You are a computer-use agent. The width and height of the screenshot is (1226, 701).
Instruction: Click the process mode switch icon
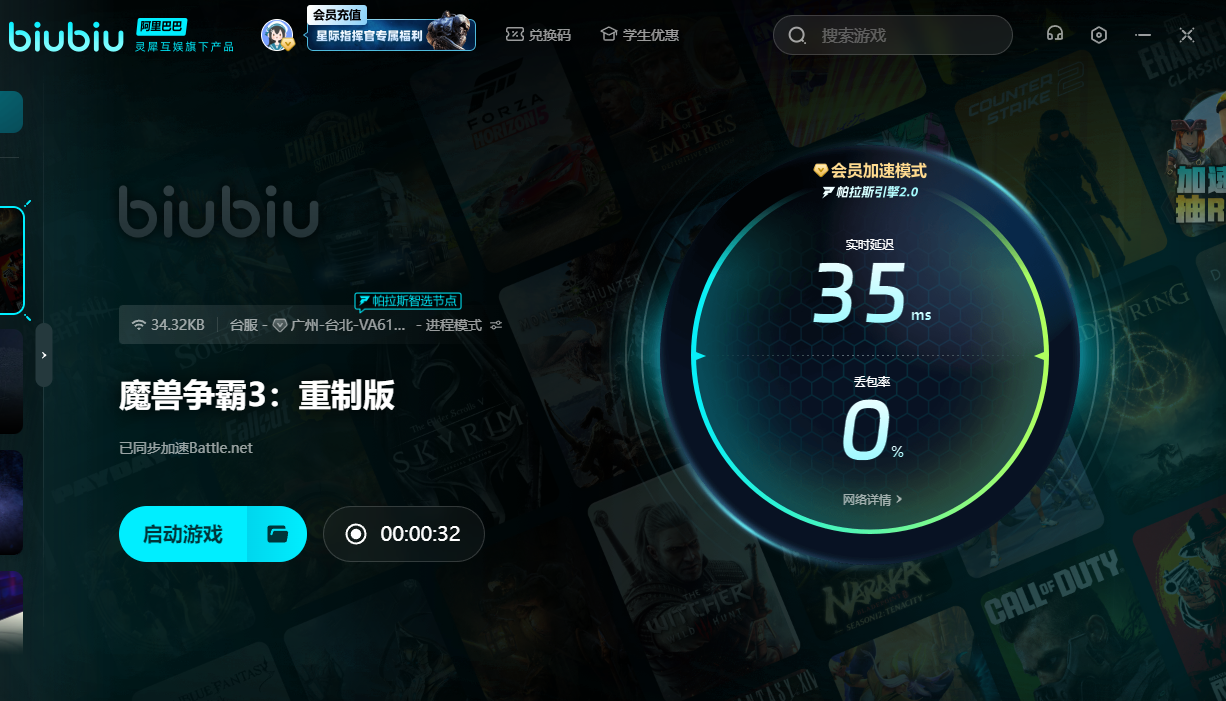496,325
